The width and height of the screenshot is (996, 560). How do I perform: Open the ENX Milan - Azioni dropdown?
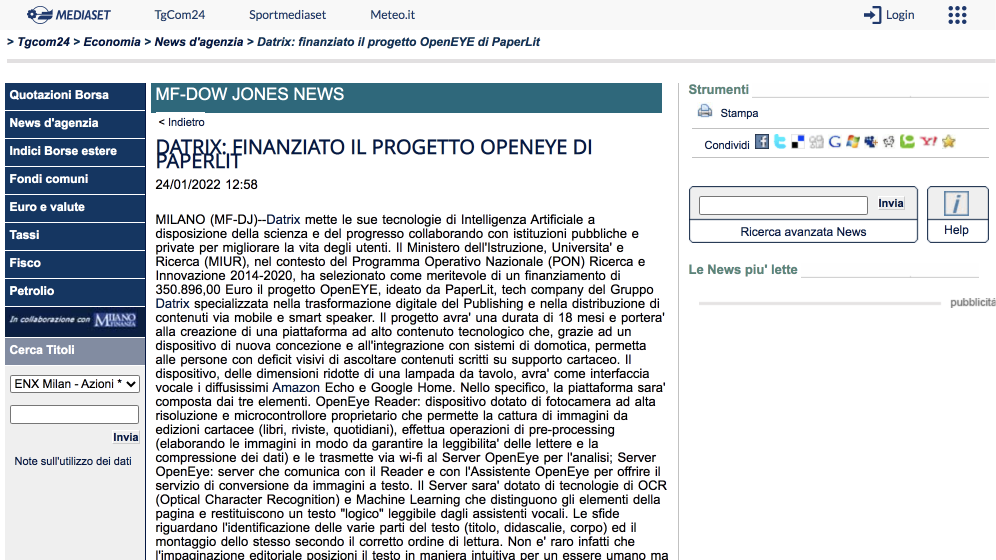(74, 383)
